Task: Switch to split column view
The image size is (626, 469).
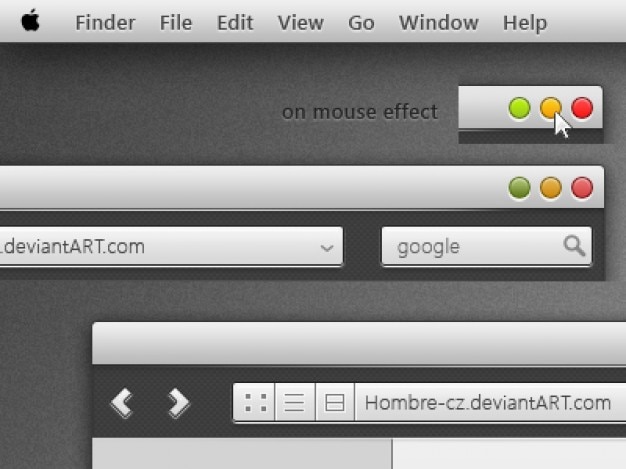Action: (x=335, y=402)
